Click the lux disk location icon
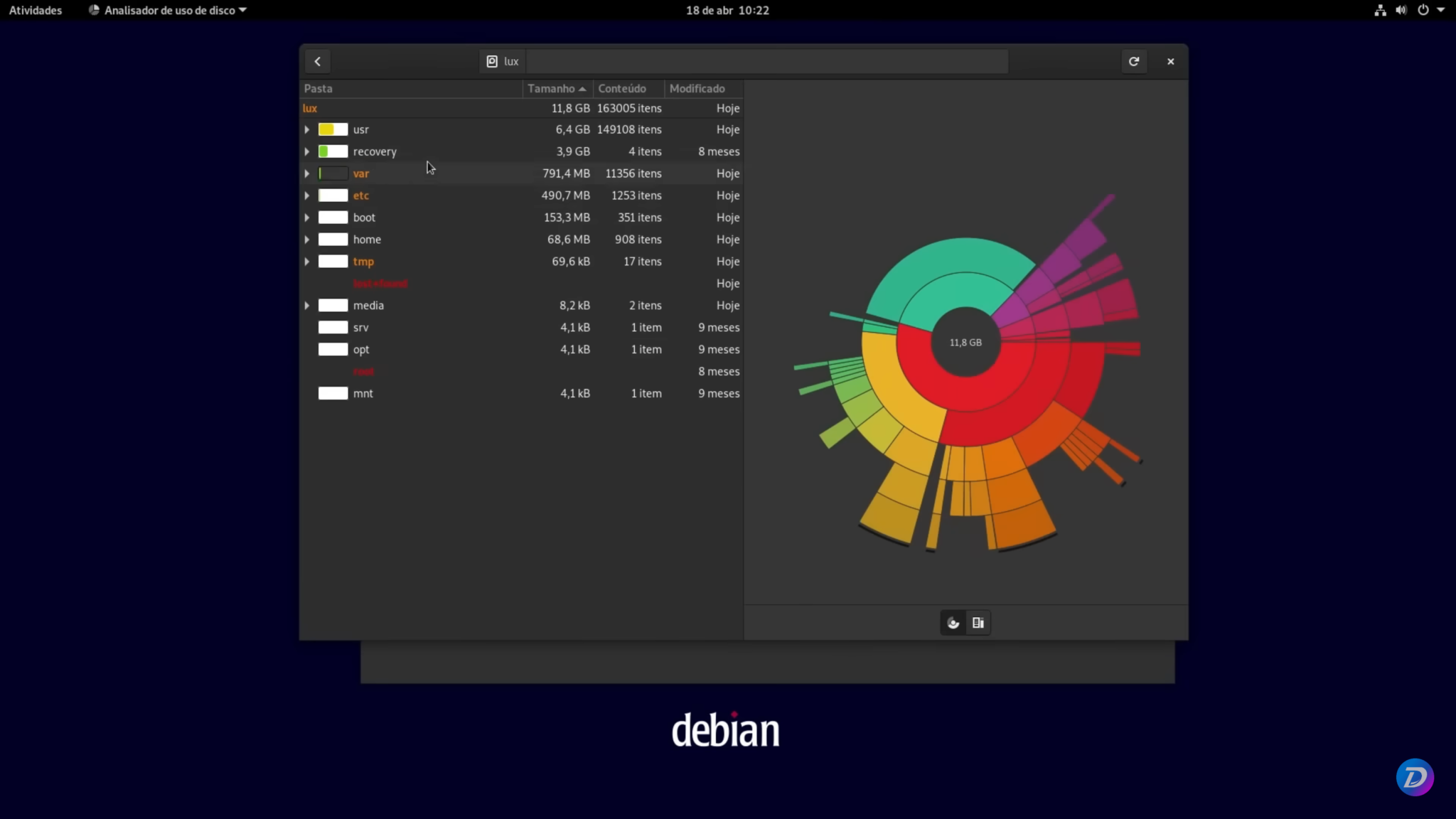The width and height of the screenshot is (1456, 819). click(492, 62)
